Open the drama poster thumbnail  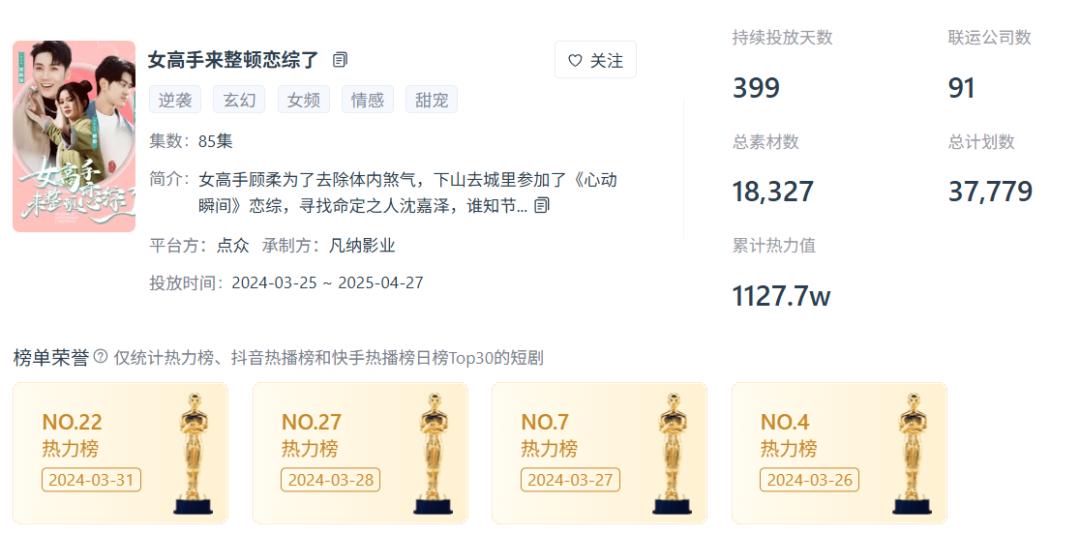coord(74,136)
